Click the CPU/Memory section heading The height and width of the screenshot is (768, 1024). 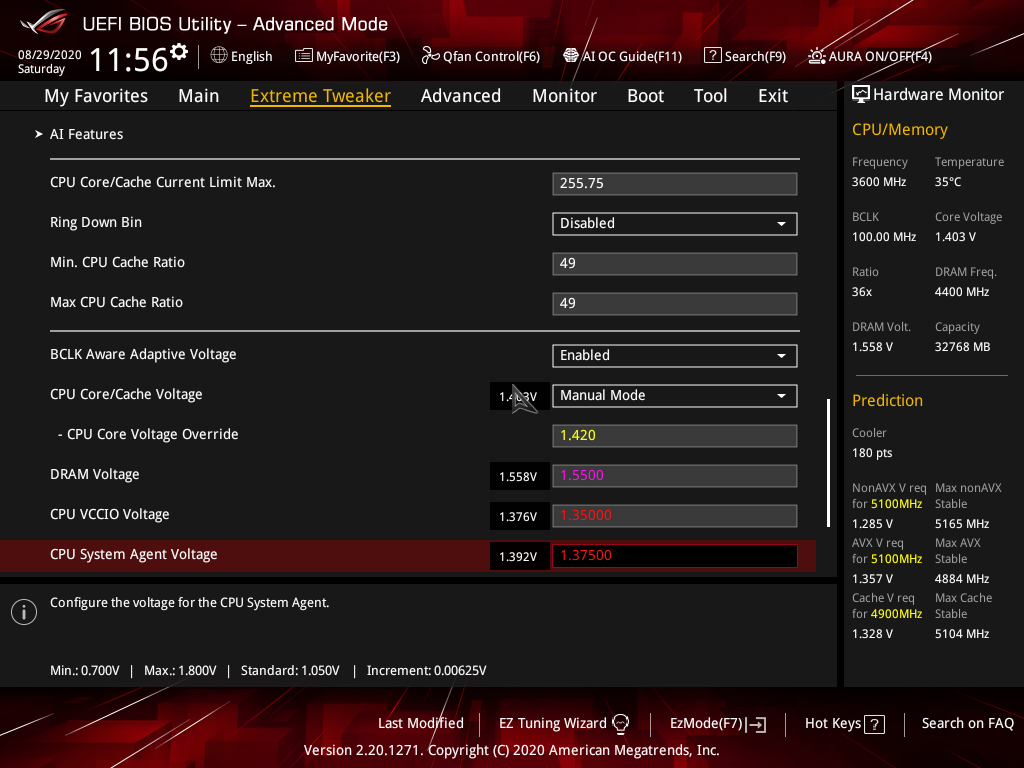[x=899, y=129]
